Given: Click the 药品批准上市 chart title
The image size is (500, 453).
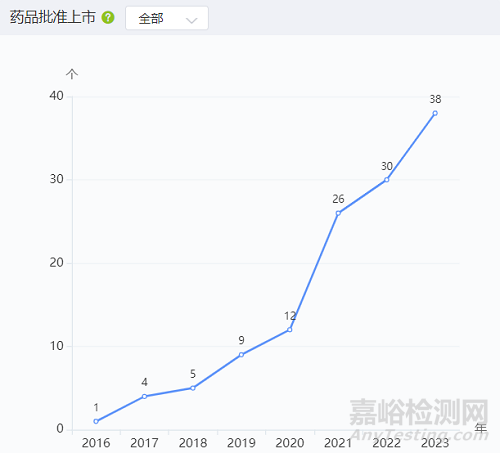Looking at the screenshot, I should click(53, 17).
